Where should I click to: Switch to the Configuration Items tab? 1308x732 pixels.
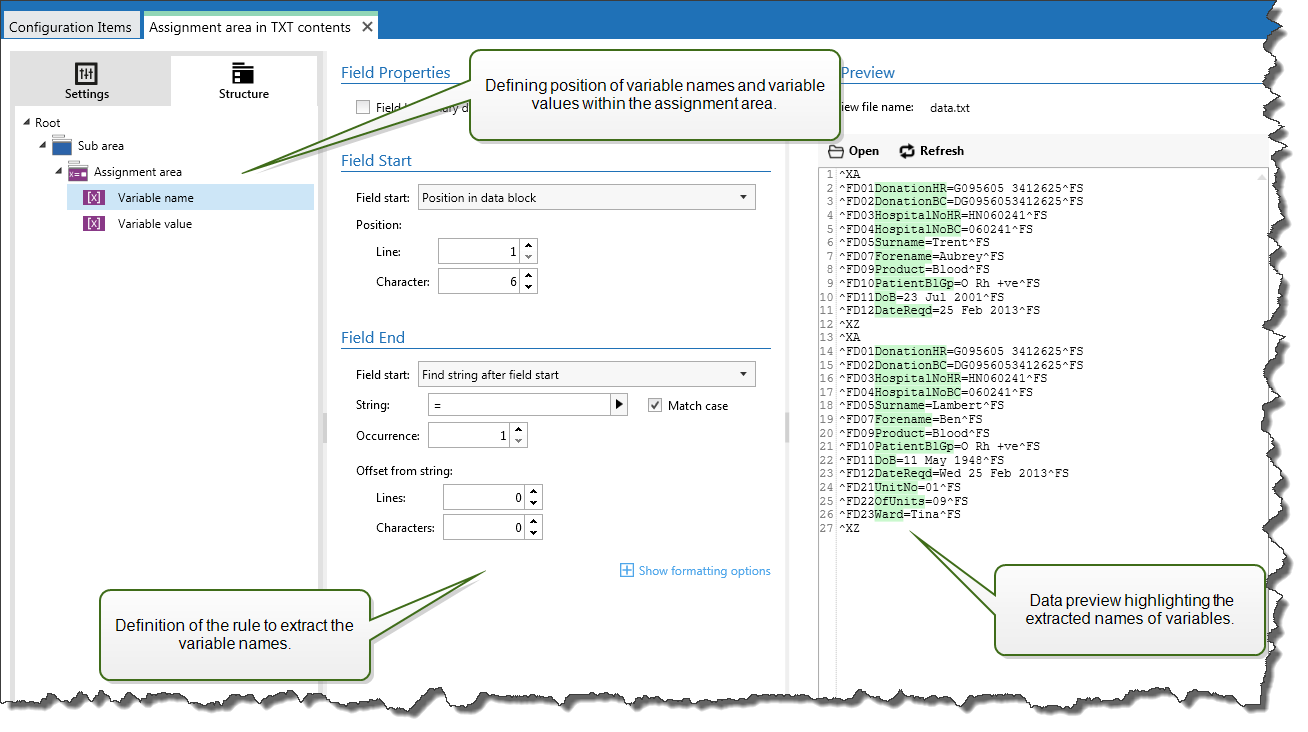(70, 27)
